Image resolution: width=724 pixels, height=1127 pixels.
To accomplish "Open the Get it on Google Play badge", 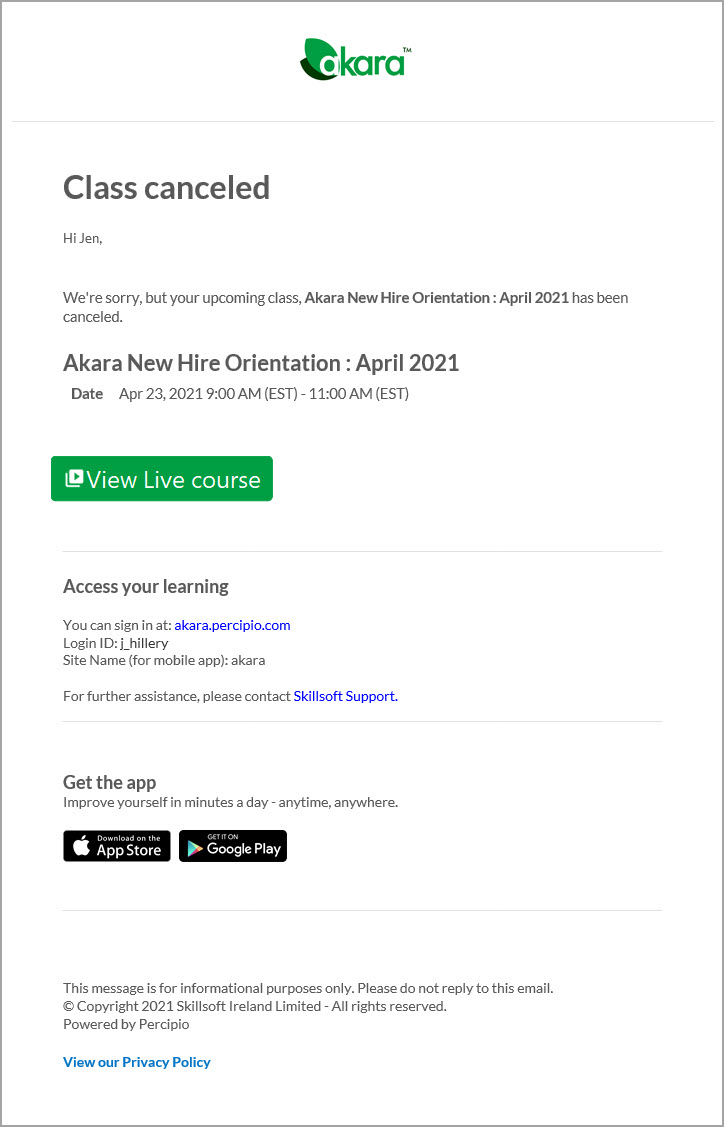I will coord(233,846).
